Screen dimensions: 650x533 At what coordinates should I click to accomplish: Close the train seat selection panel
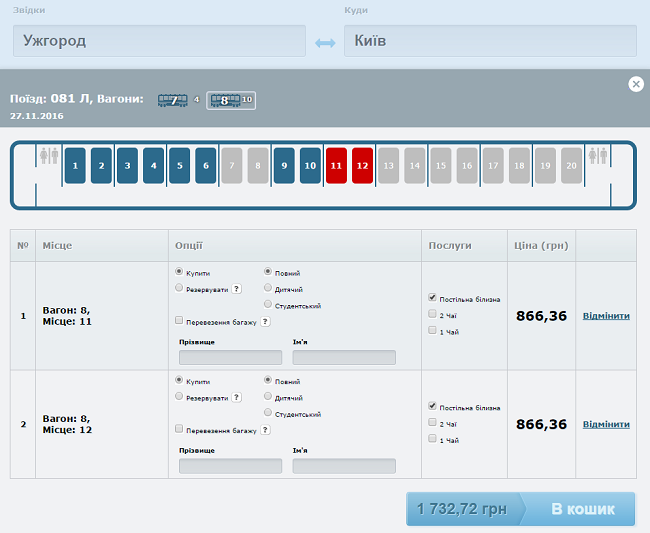(x=636, y=84)
